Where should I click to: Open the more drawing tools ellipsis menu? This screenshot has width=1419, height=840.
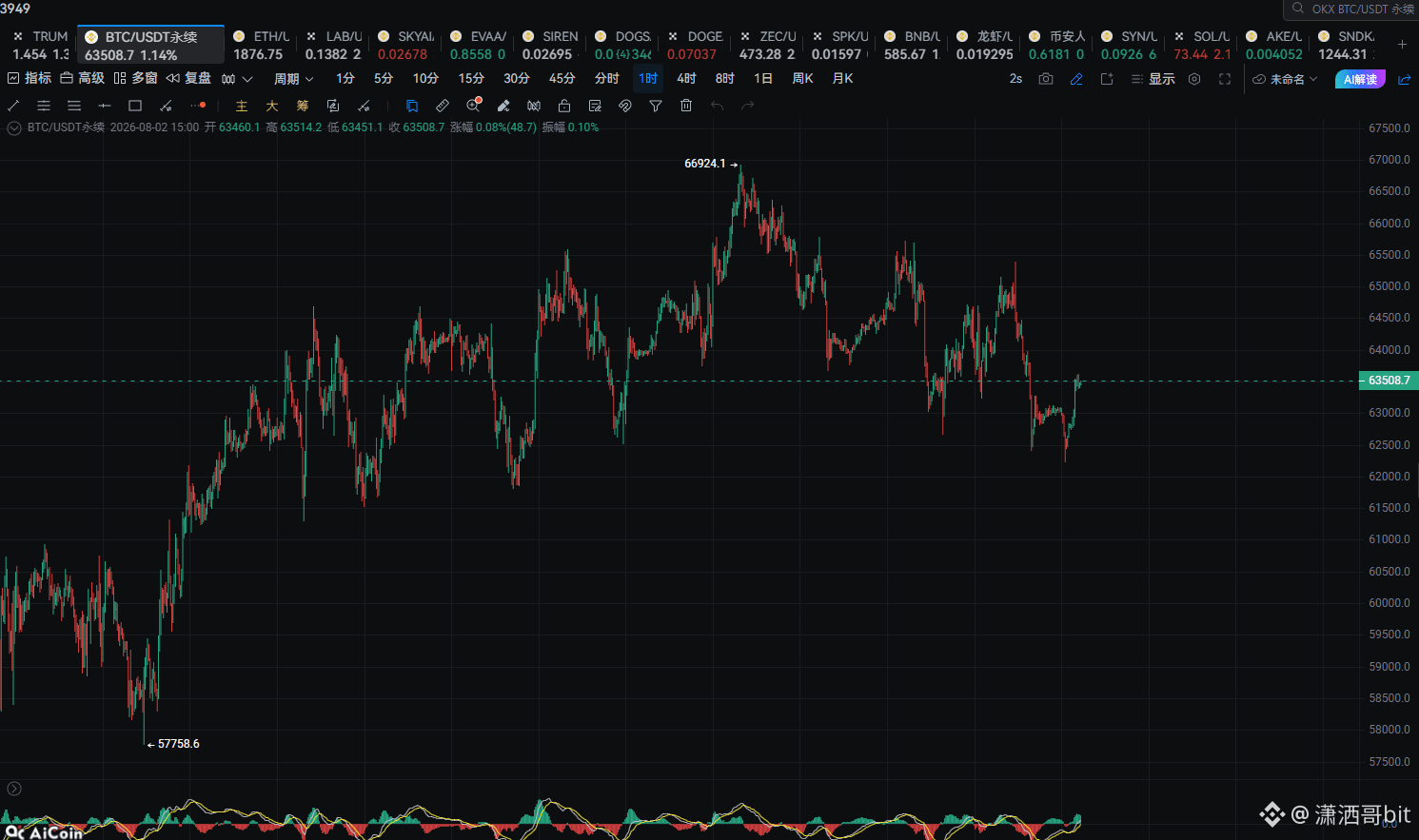click(x=198, y=106)
